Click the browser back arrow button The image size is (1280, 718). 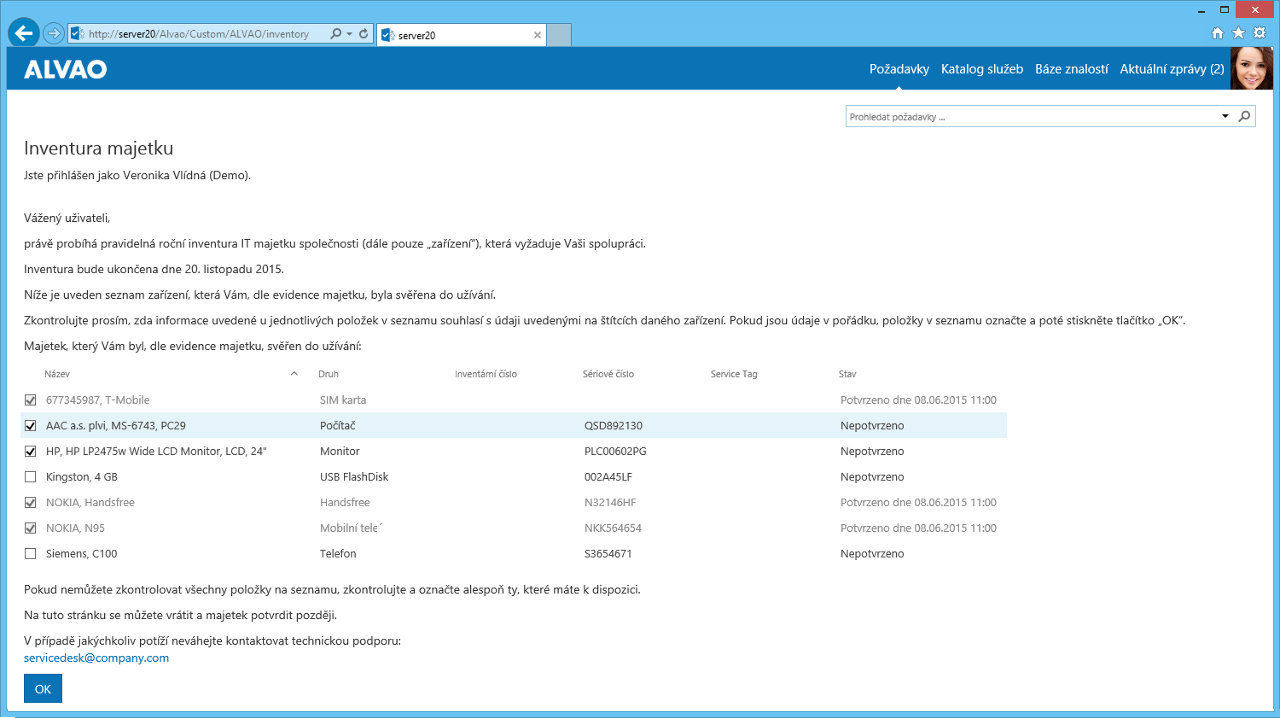23,33
